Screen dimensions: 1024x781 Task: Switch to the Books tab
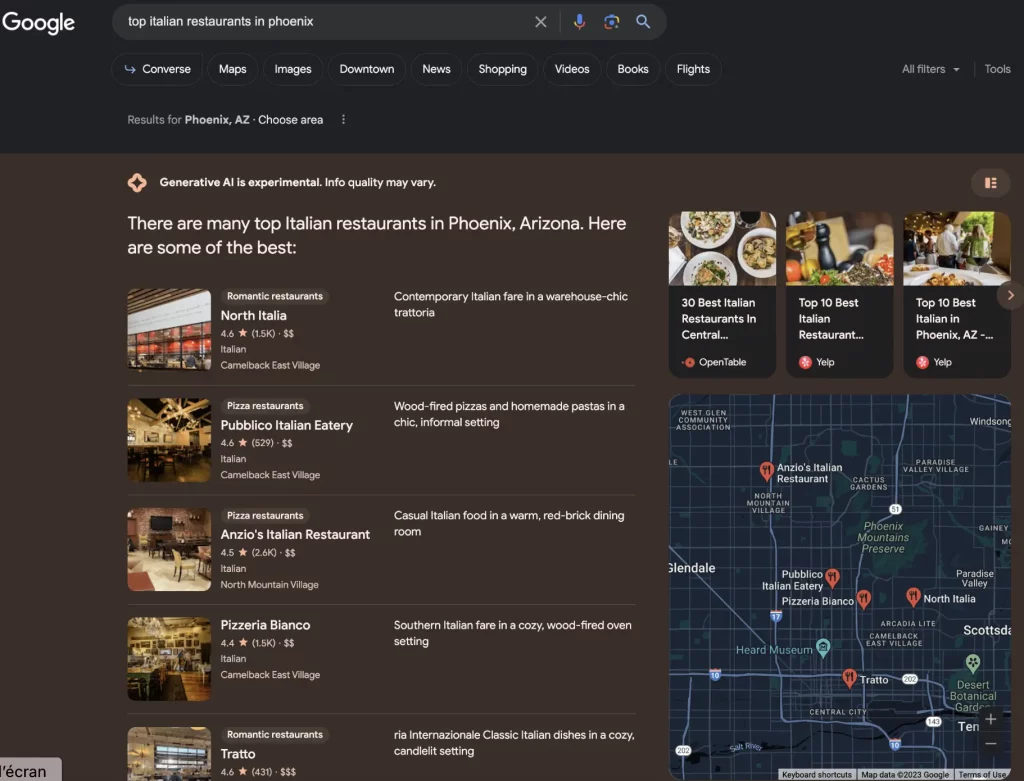click(633, 69)
